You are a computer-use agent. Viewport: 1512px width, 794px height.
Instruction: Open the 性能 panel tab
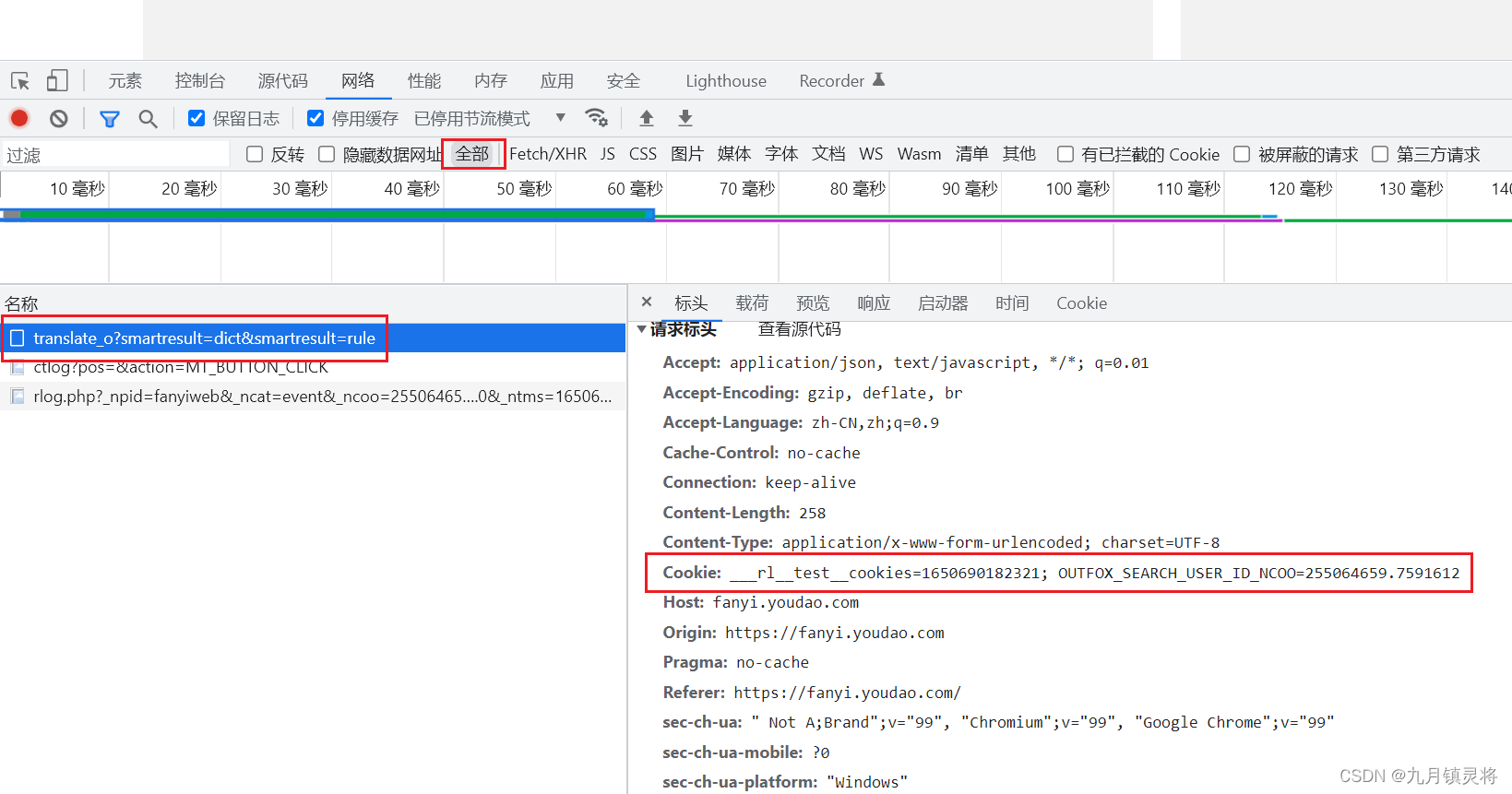click(x=424, y=81)
